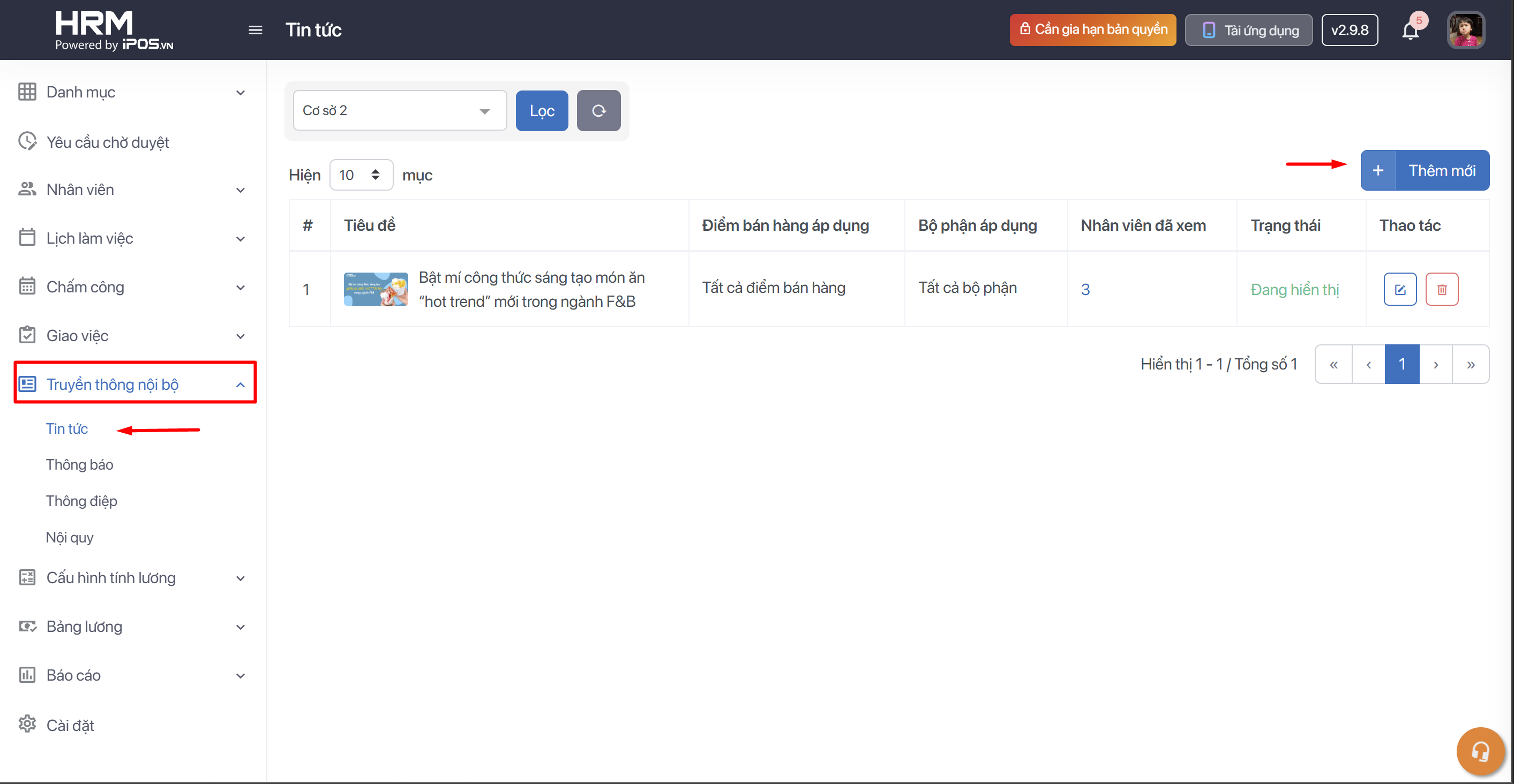
Task: Click the user avatar picture
Action: click(1466, 30)
